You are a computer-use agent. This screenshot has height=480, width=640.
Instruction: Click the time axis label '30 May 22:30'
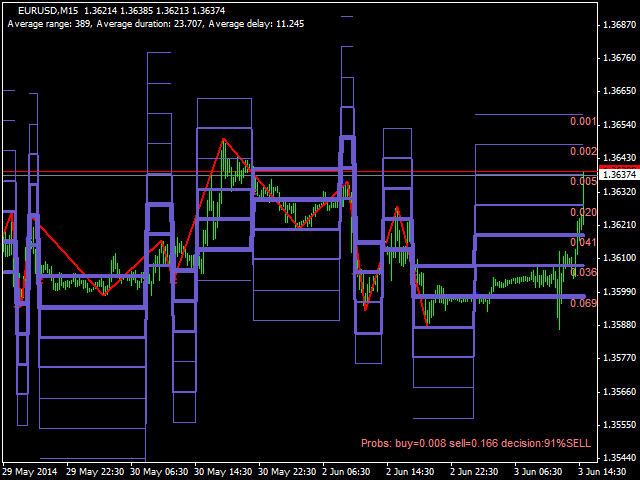click(x=287, y=472)
